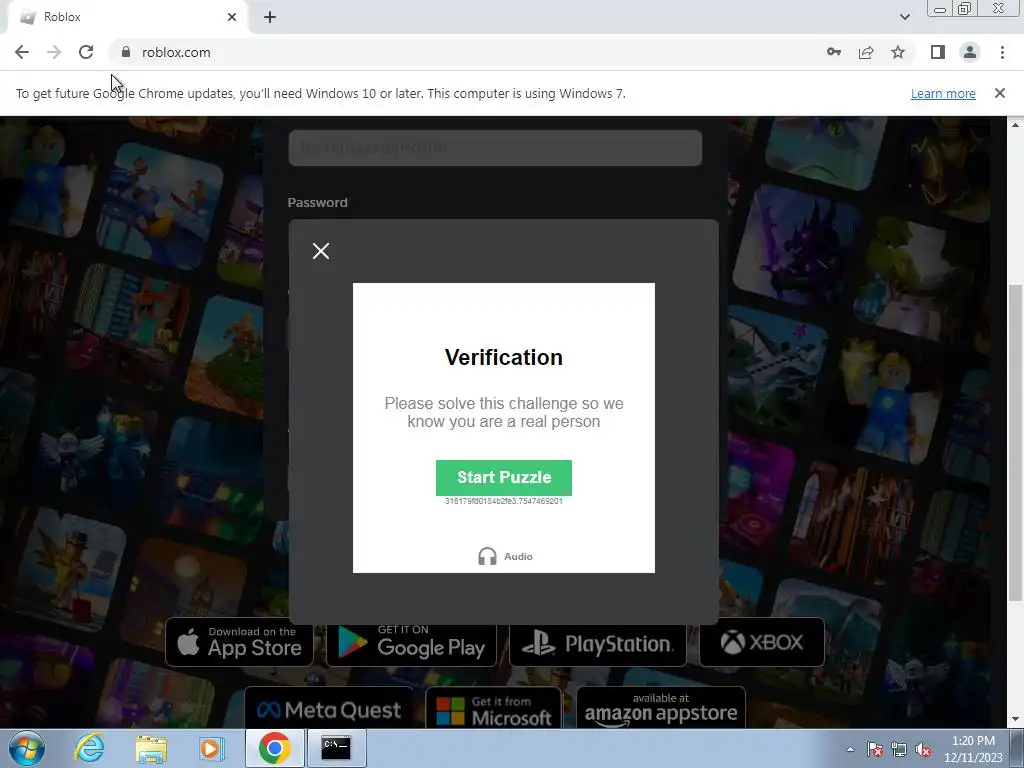Click the scrollbar up arrow
Viewport: 1024px width, 768px height.
pos(1015,124)
